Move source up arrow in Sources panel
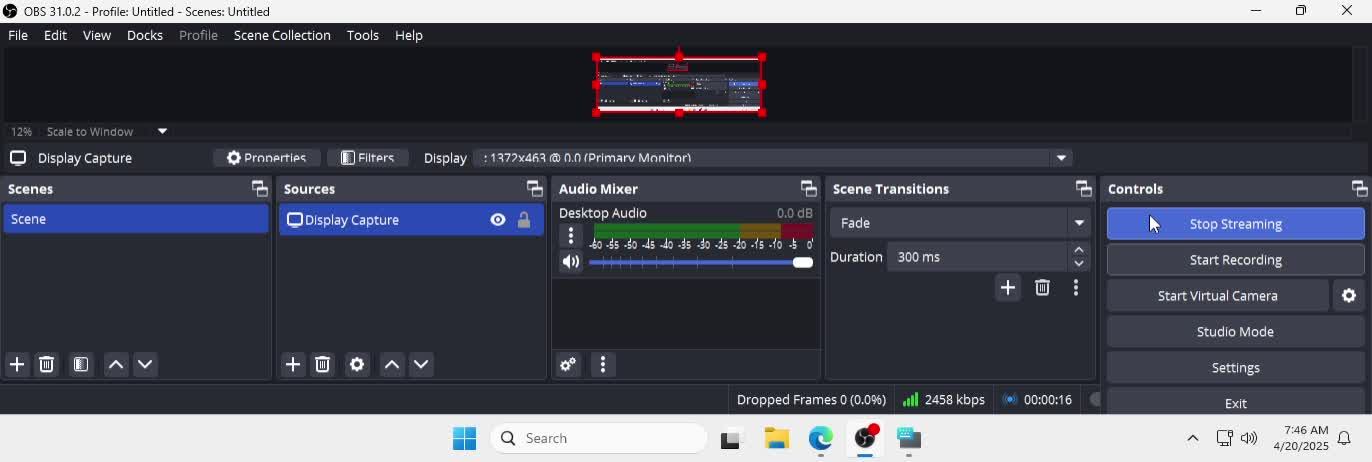Image resolution: width=1372 pixels, height=462 pixels. [x=392, y=364]
